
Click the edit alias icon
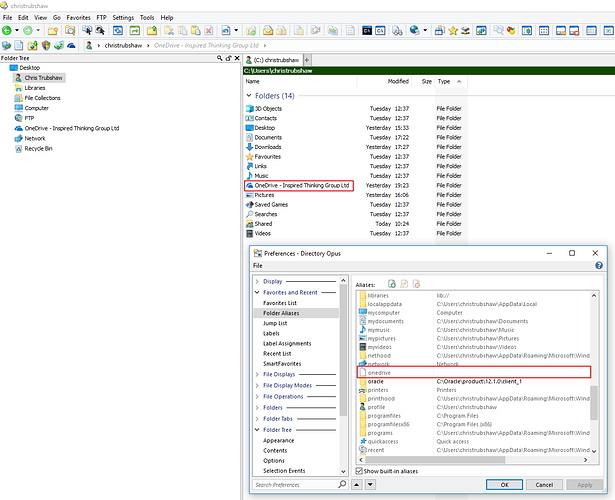(404, 284)
